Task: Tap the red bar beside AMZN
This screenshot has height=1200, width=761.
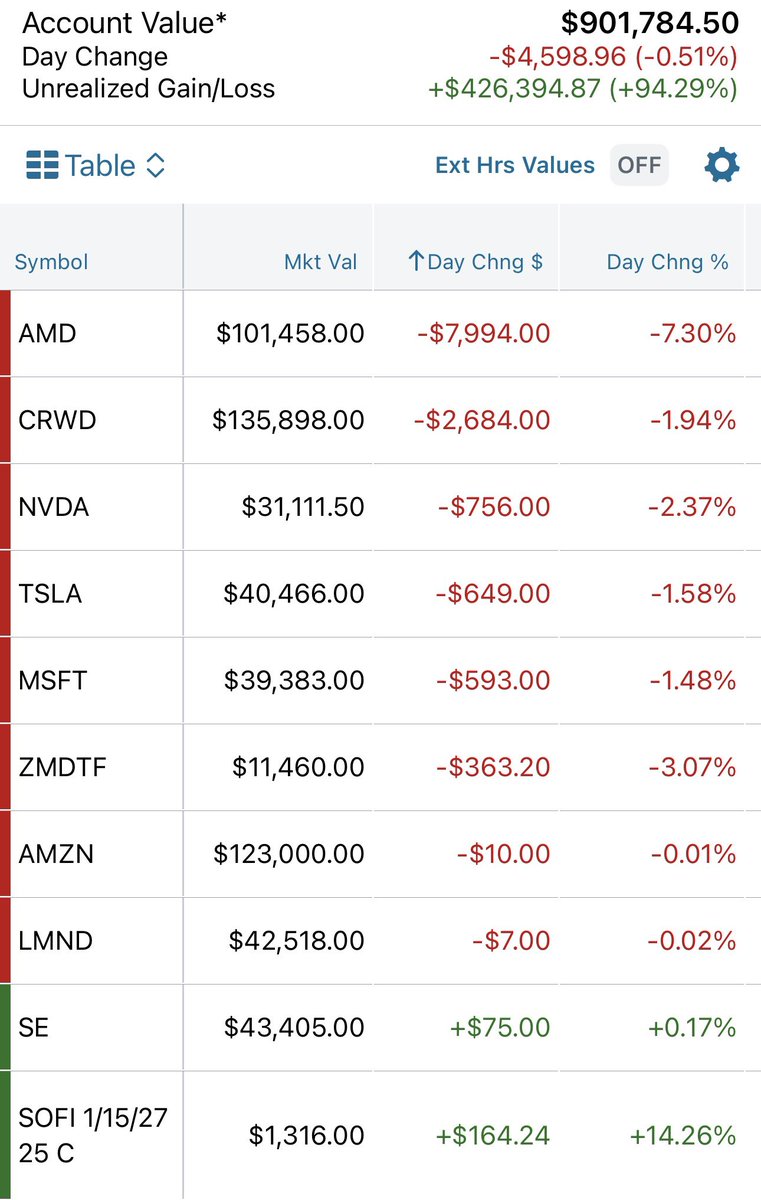Action: click(5, 854)
